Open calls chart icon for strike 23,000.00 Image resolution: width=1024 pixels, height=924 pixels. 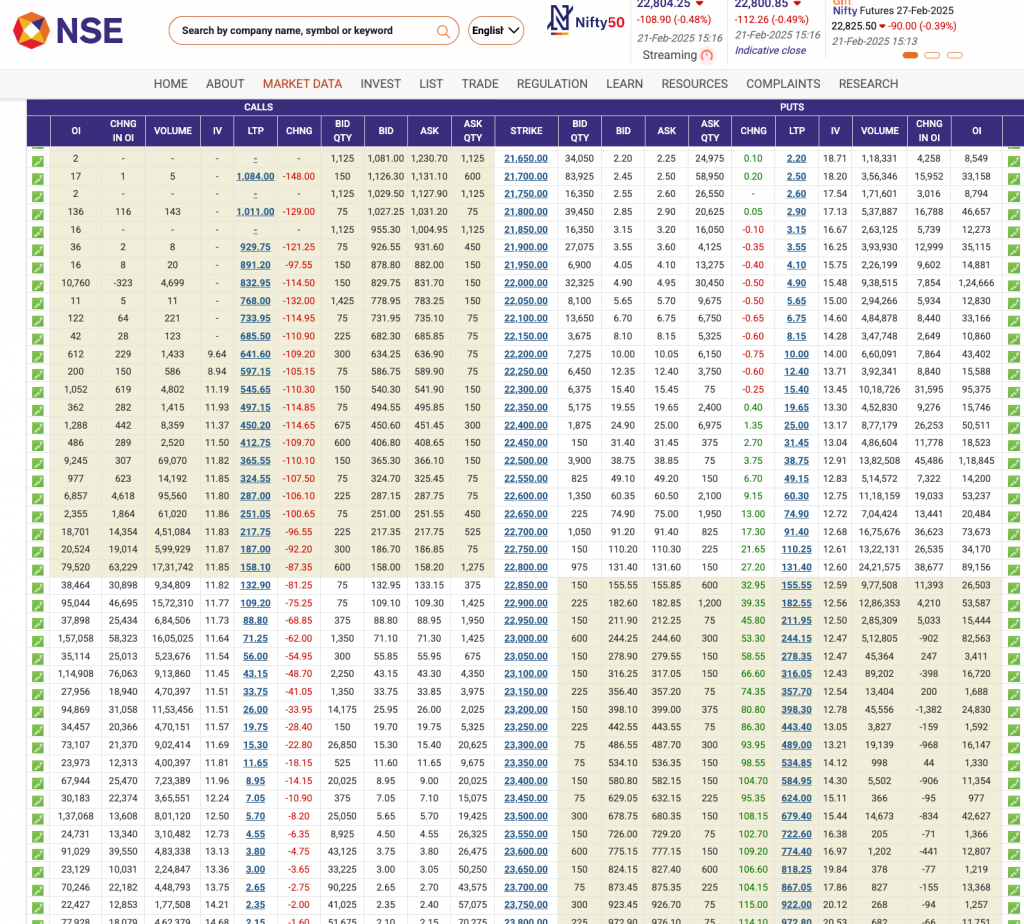click(38, 641)
